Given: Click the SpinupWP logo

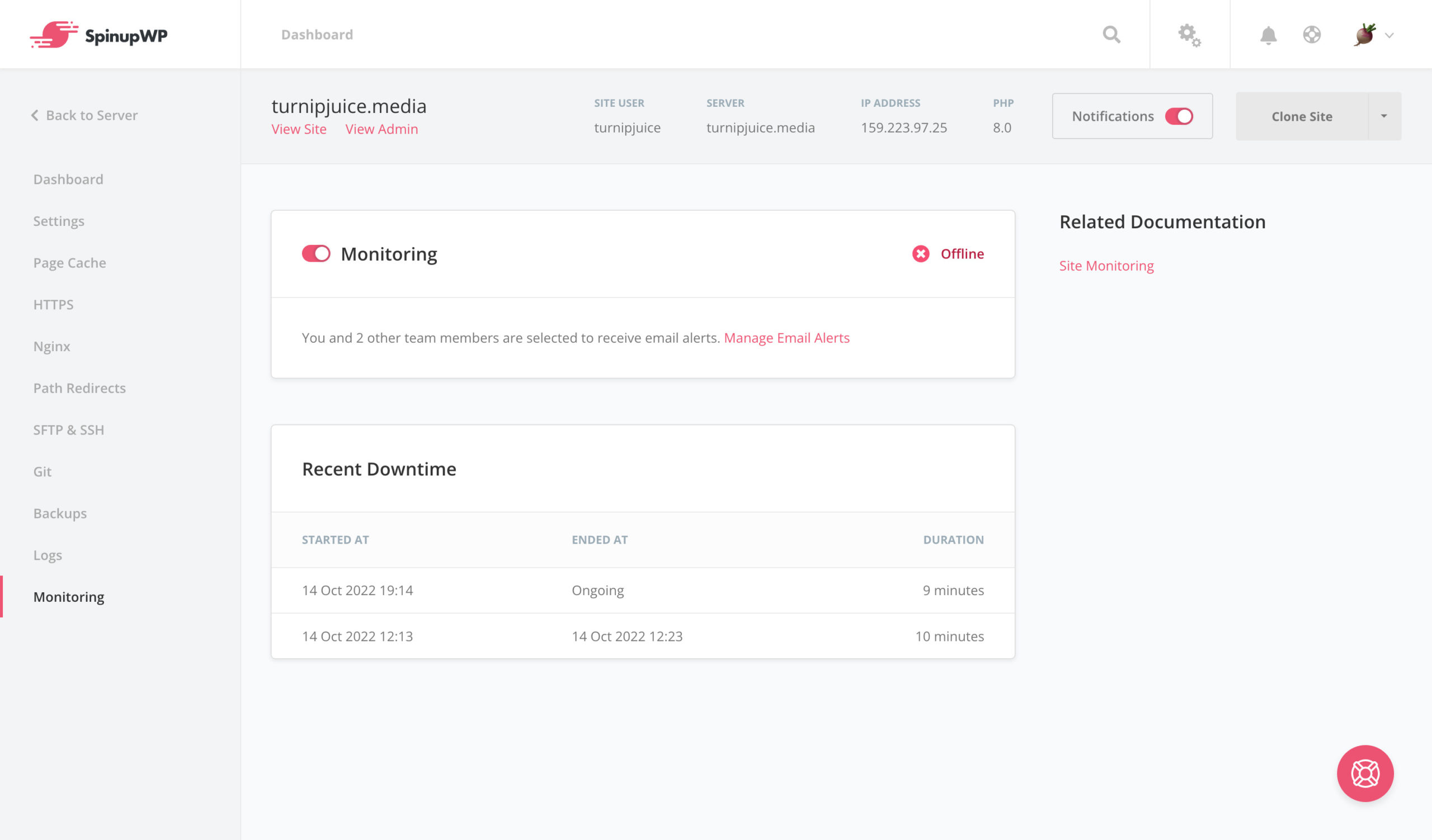Looking at the screenshot, I should tap(98, 35).
